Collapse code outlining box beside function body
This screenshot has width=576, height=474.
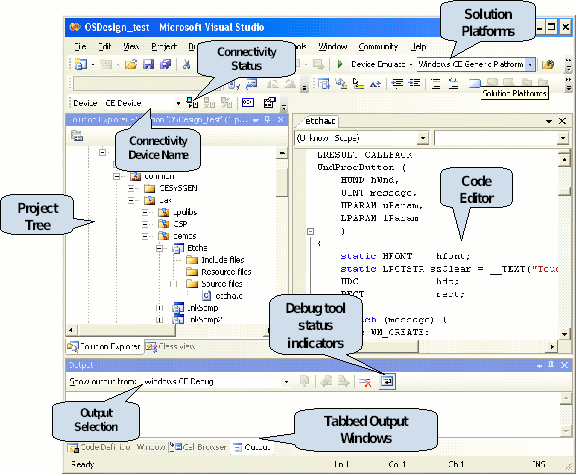(310, 231)
